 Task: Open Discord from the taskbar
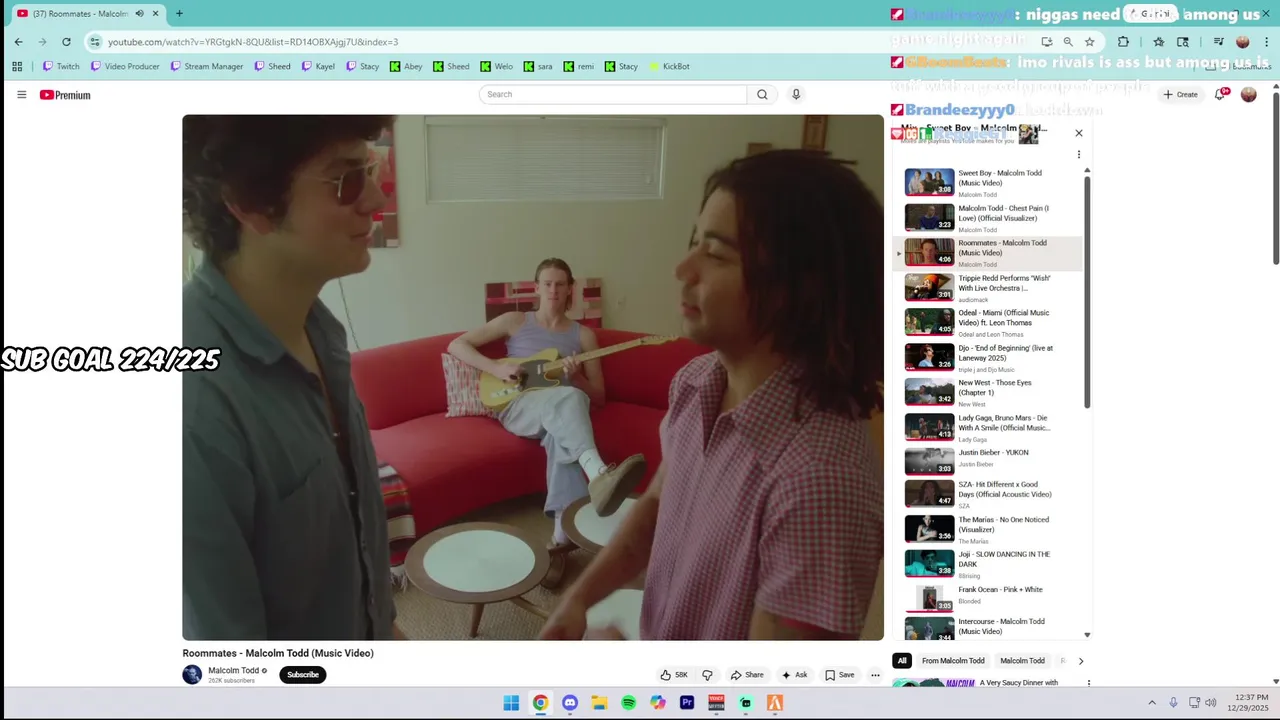(570, 703)
